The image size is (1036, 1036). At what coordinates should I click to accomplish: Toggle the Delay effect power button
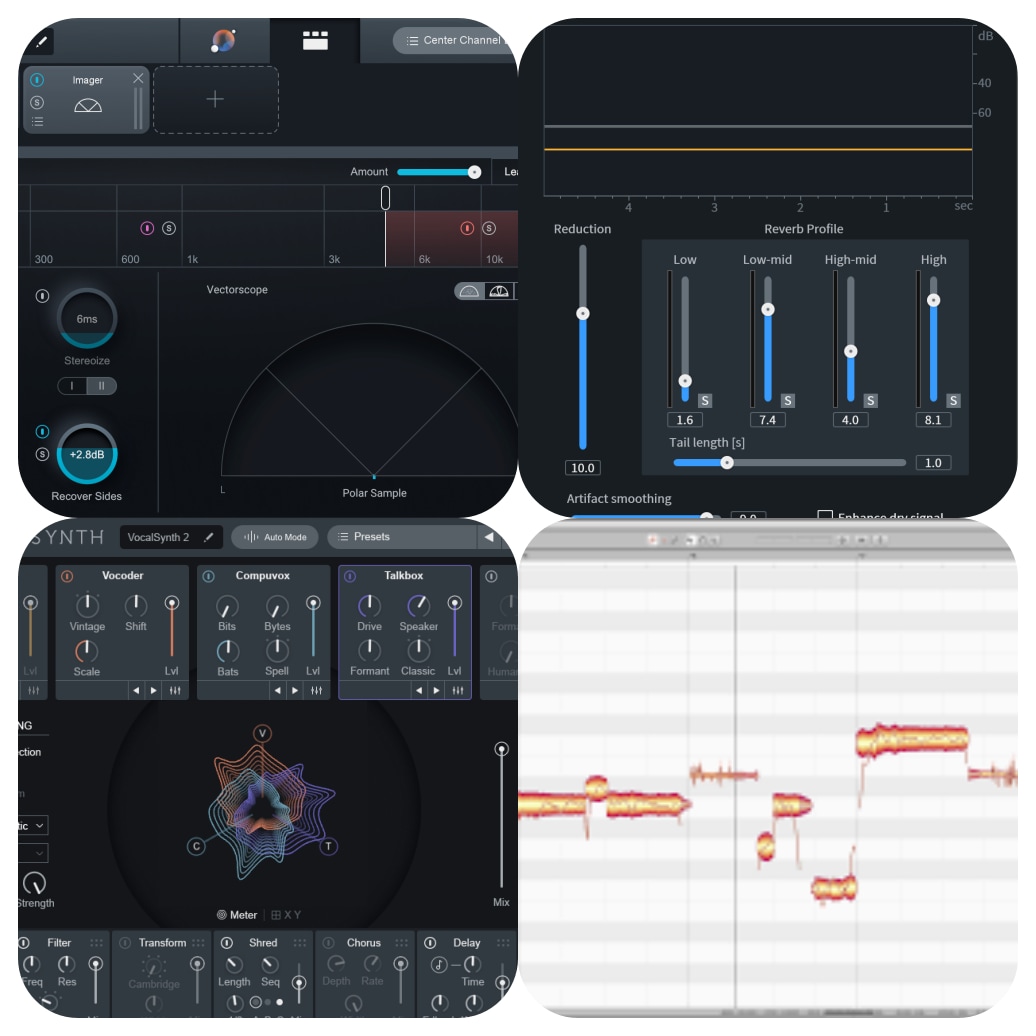point(430,943)
